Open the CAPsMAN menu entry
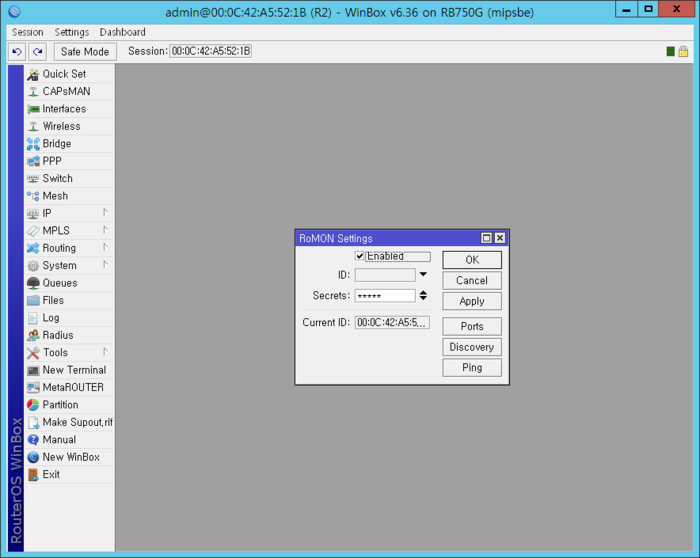700x558 pixels. pos(69,91)
